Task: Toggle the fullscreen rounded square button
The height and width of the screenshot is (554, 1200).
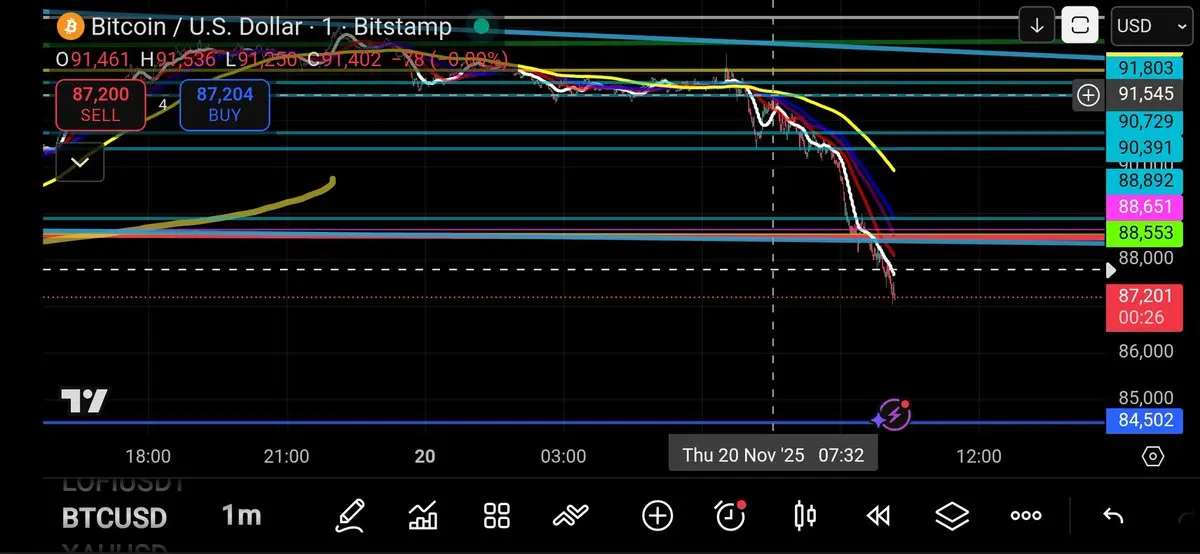Action: [1079, 26]
